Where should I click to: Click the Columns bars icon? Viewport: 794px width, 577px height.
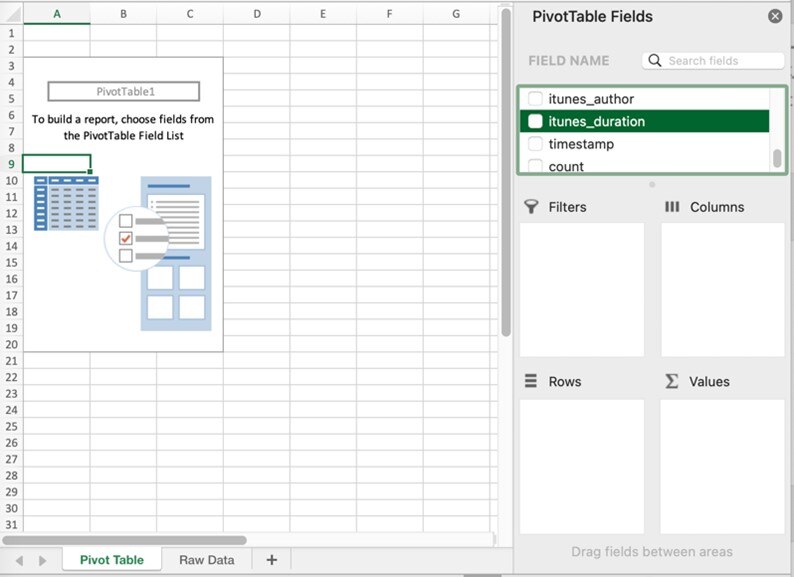coord(672,207)
